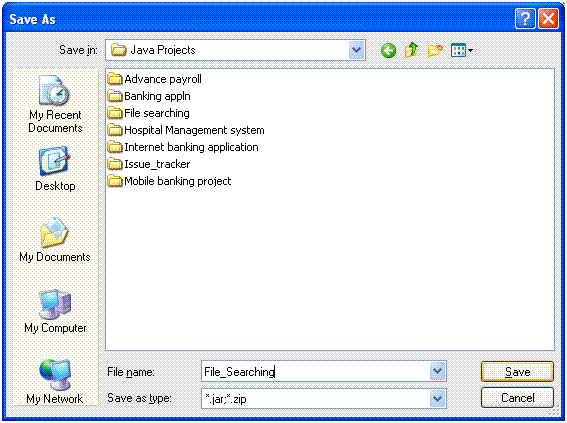The height and width of the screenshot is (423, 567).
Task: Click the Save button
Action: pos(517,372)
